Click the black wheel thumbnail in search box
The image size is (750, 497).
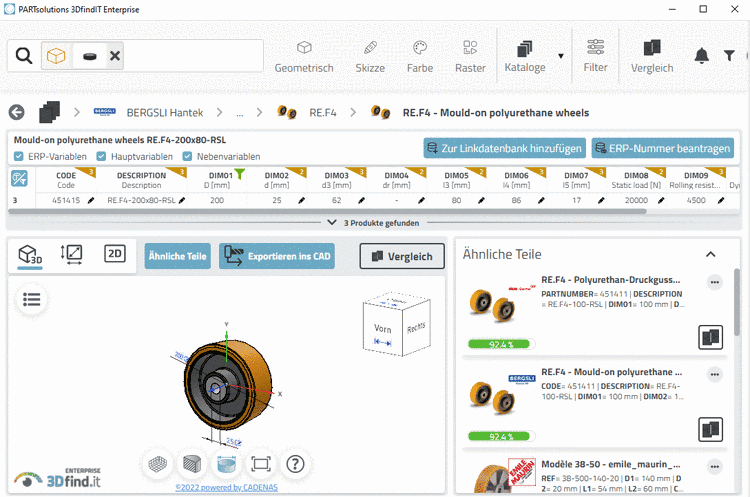tap(89, 56)
